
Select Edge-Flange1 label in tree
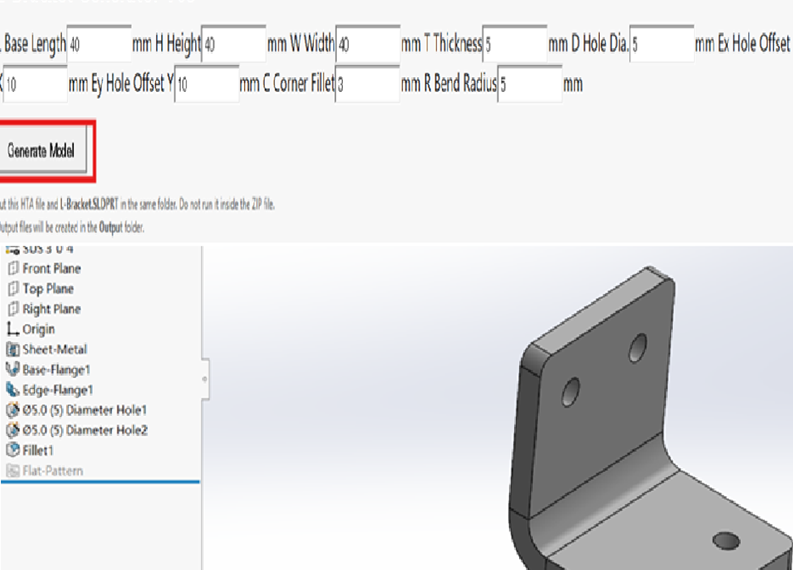(x=58, y=390)
